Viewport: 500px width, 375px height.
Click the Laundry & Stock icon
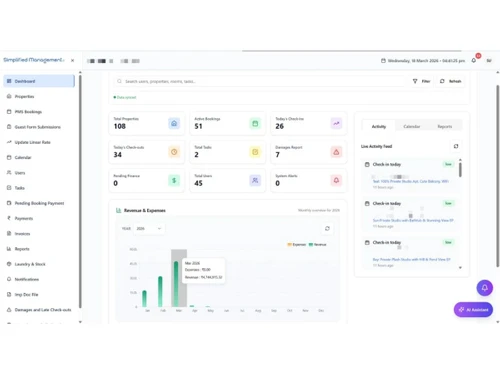click(9, 264)
